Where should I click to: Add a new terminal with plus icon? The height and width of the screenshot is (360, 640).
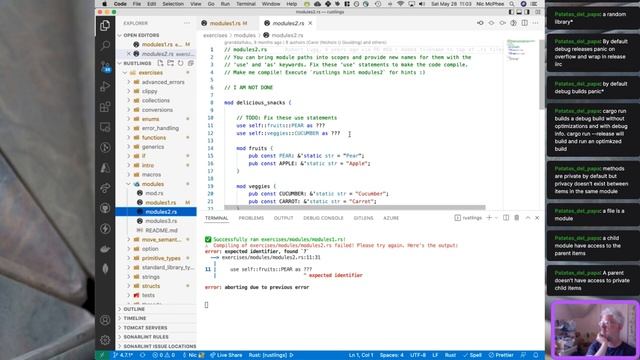489,218
